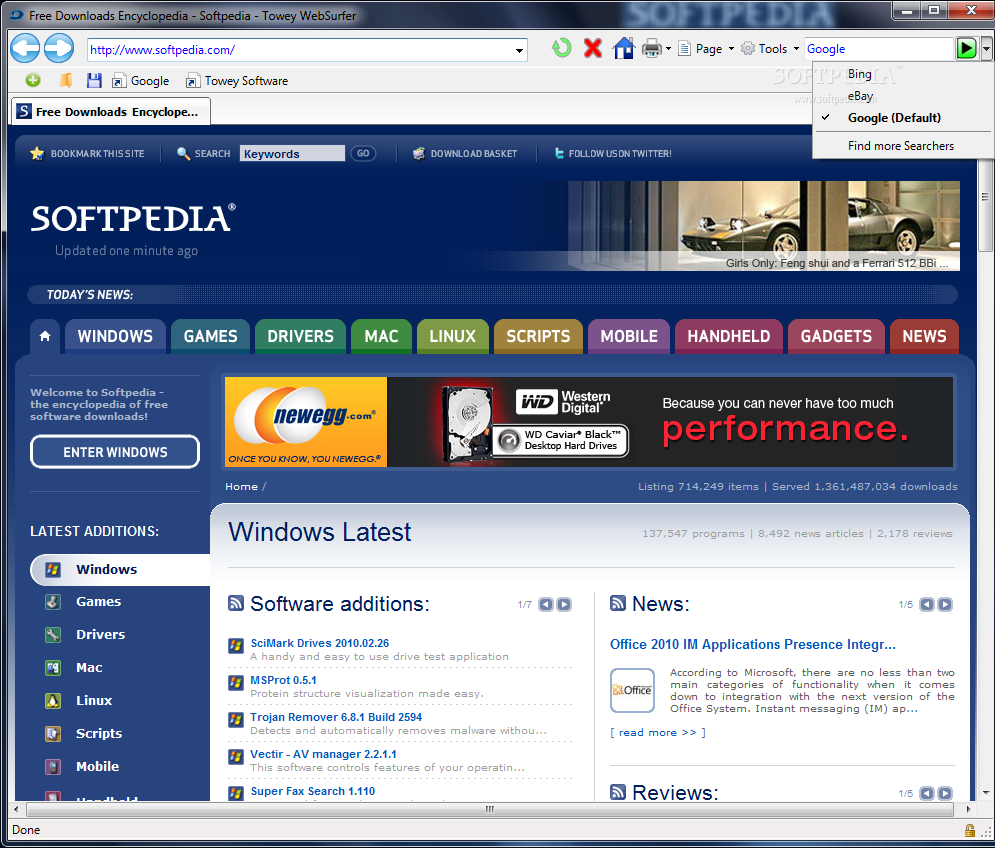This screenshot has width=995, height=848.
Task: Run search with green Go arrow
Action: [966, 48]
